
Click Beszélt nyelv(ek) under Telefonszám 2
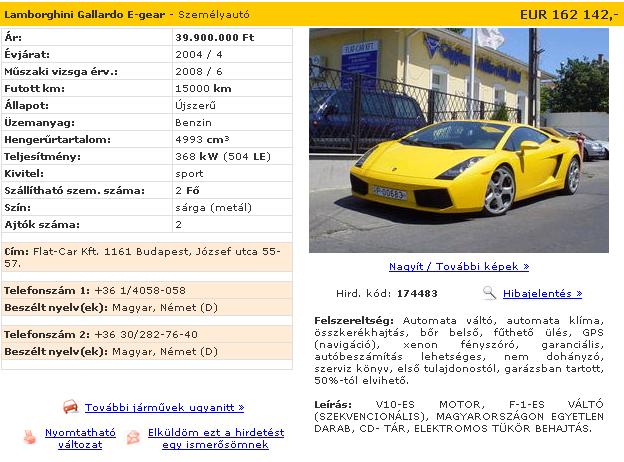click(x=56, y=351)
